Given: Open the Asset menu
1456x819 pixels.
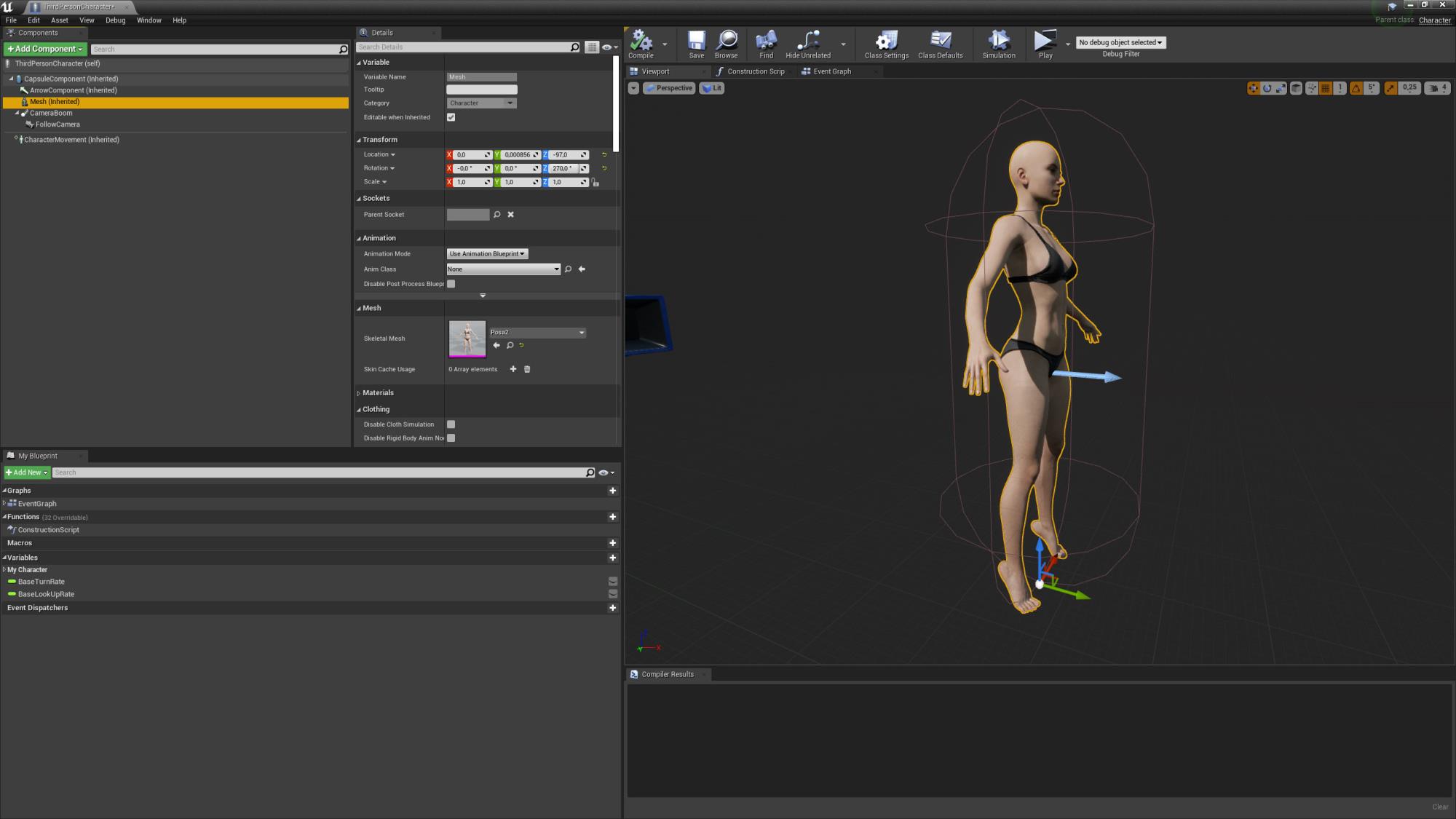Looking at the screenshot, I should (60, 20).
